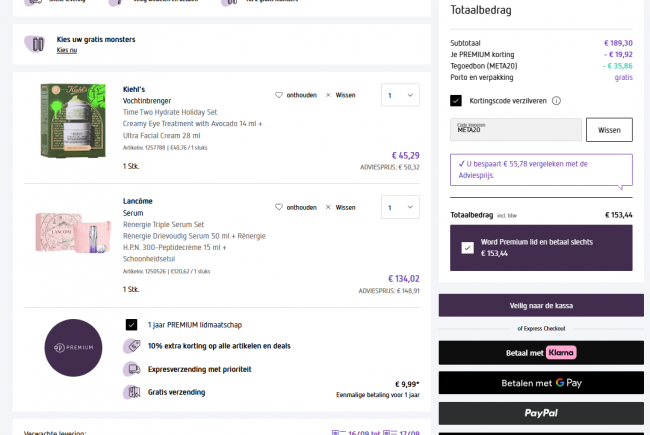Click the free samples icon beside Kies uw gratis monsters
Screen dimensions: 650x435
[35, 44]
